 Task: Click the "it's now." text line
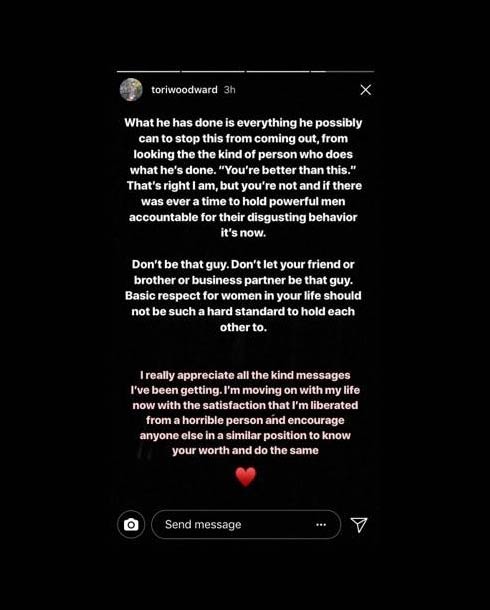coord(243,233)
